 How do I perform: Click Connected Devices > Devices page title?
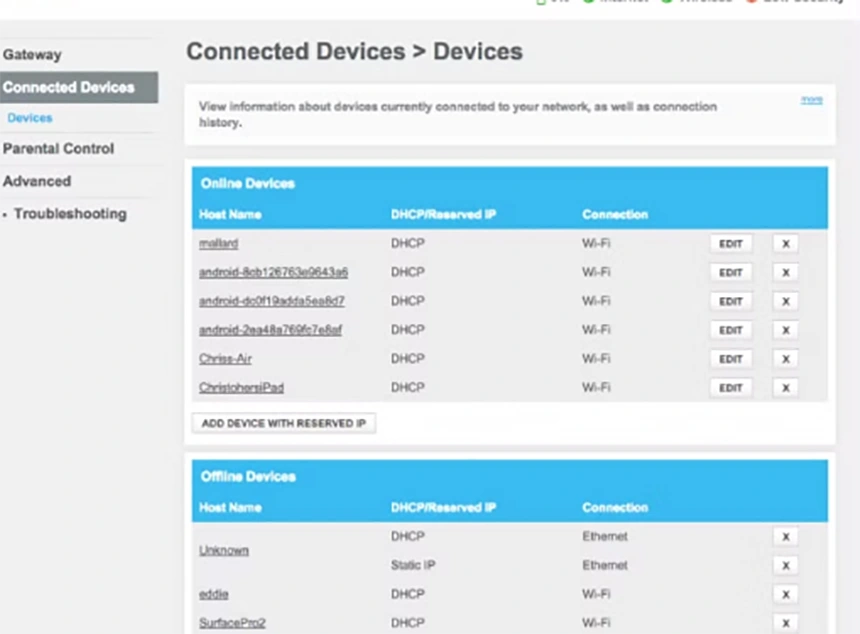[354, 52]
